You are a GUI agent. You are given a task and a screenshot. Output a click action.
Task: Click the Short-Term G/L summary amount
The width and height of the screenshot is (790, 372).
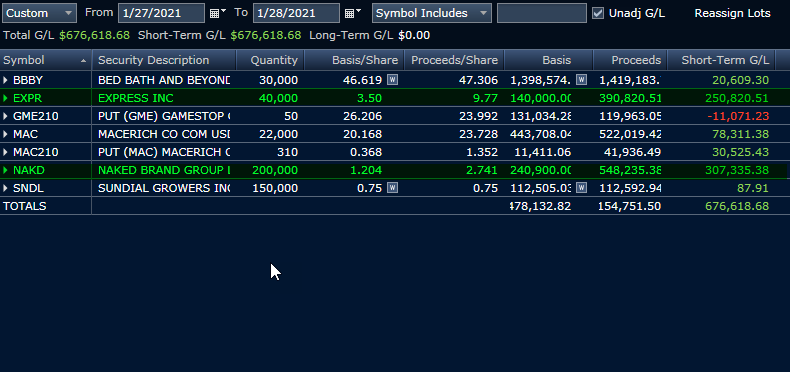266,35
